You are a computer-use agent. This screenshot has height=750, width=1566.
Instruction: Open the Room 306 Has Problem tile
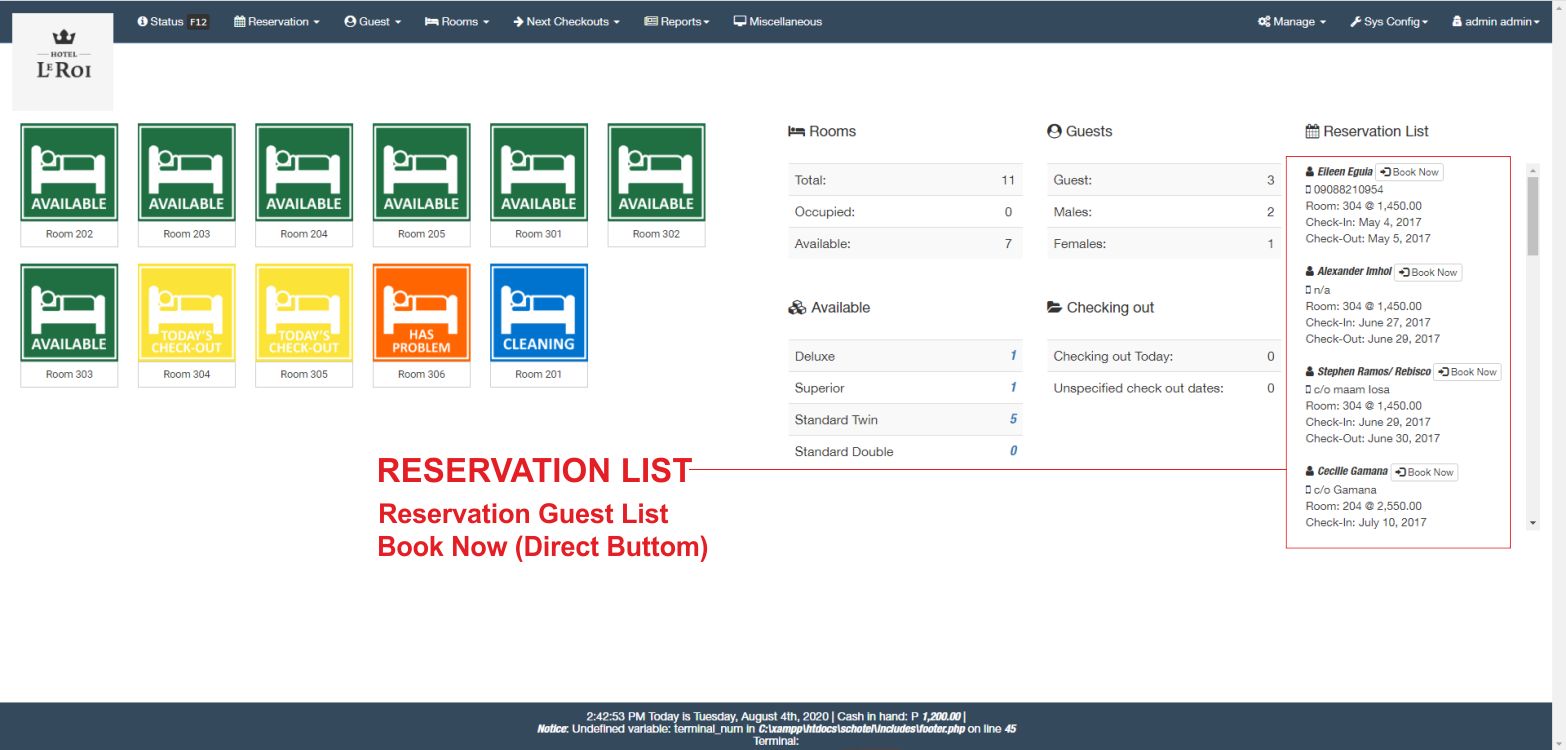click(421, 312)
